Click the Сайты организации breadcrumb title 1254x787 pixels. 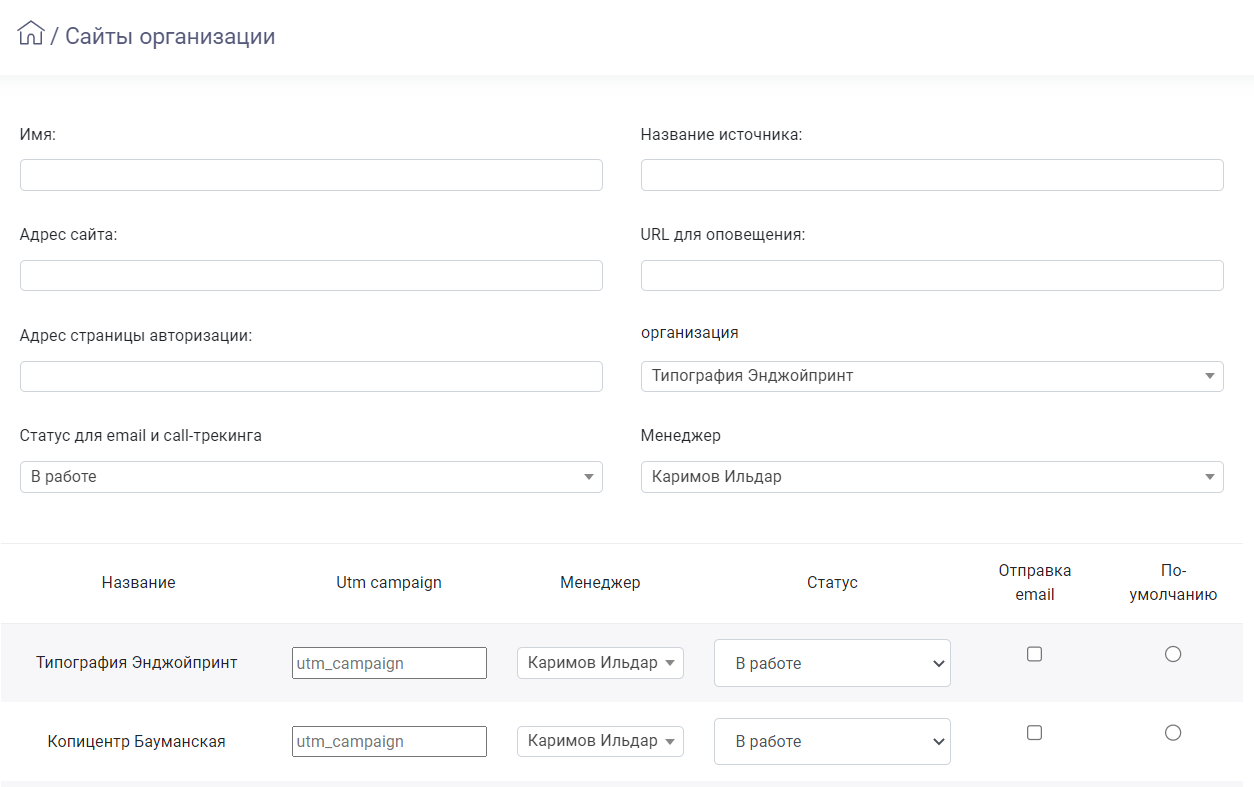pos(170,37)
